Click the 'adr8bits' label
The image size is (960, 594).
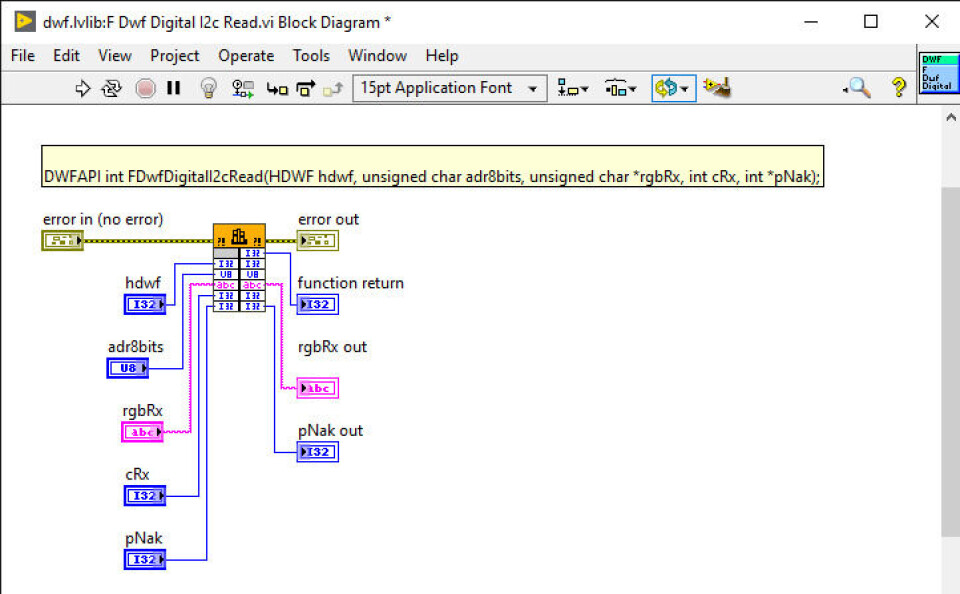tap(136, 347)
